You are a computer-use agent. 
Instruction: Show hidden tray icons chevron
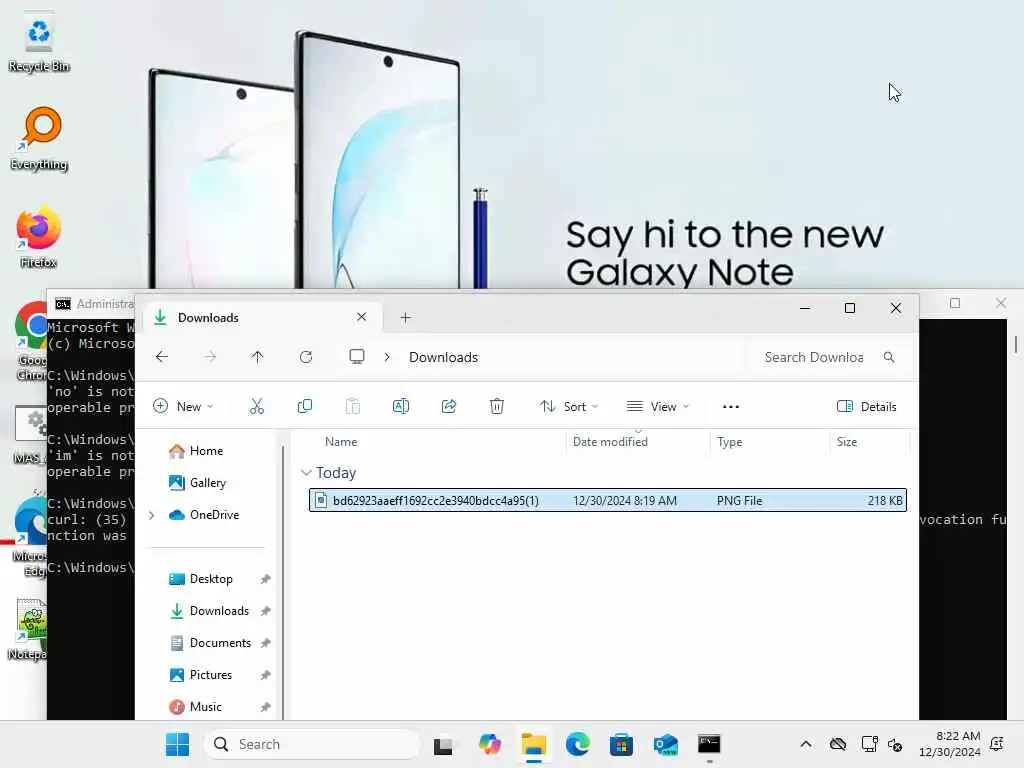[x=806, y=744]
